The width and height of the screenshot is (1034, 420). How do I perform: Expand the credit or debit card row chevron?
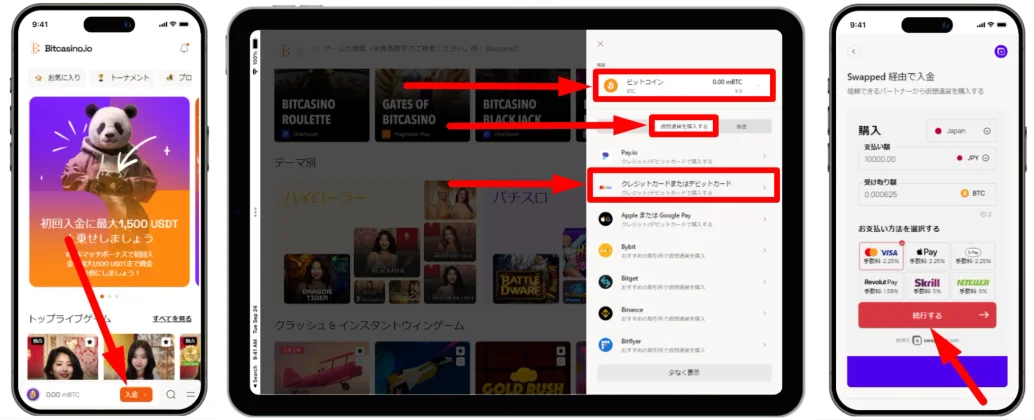tap(764, 187)
